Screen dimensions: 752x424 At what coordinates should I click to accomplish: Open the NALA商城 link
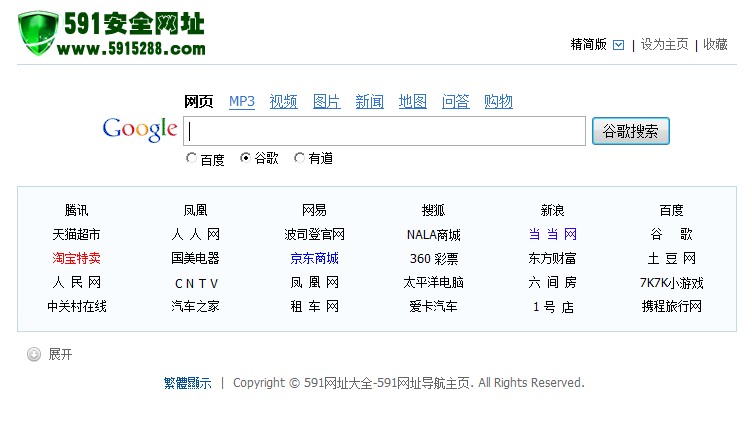433,235
